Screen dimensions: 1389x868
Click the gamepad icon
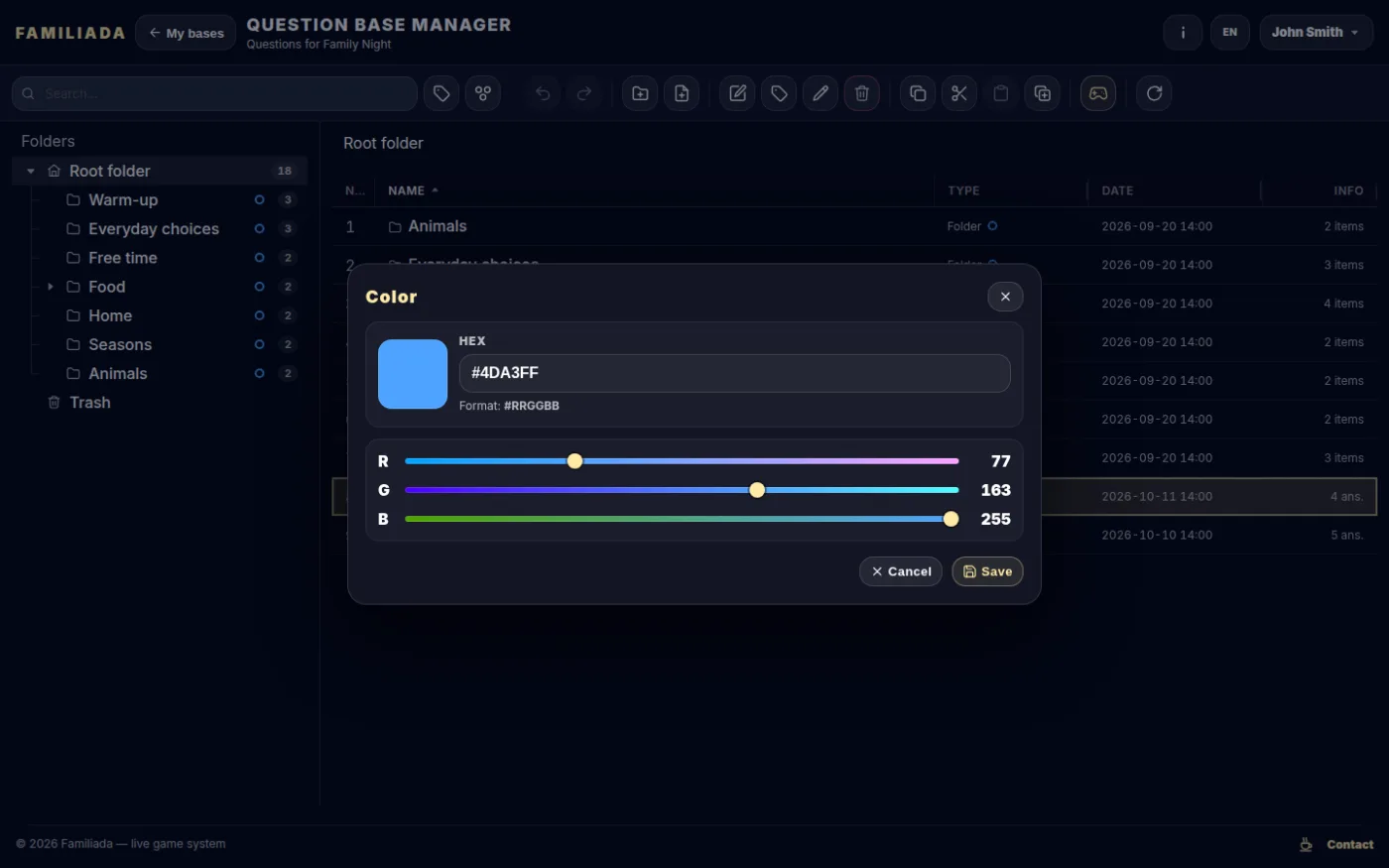[1098, 93]
